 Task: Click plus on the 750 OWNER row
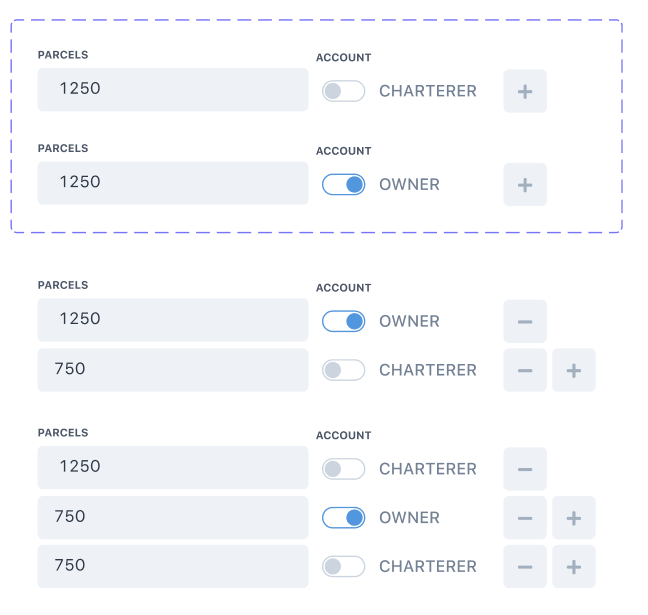tap(574, 517)
